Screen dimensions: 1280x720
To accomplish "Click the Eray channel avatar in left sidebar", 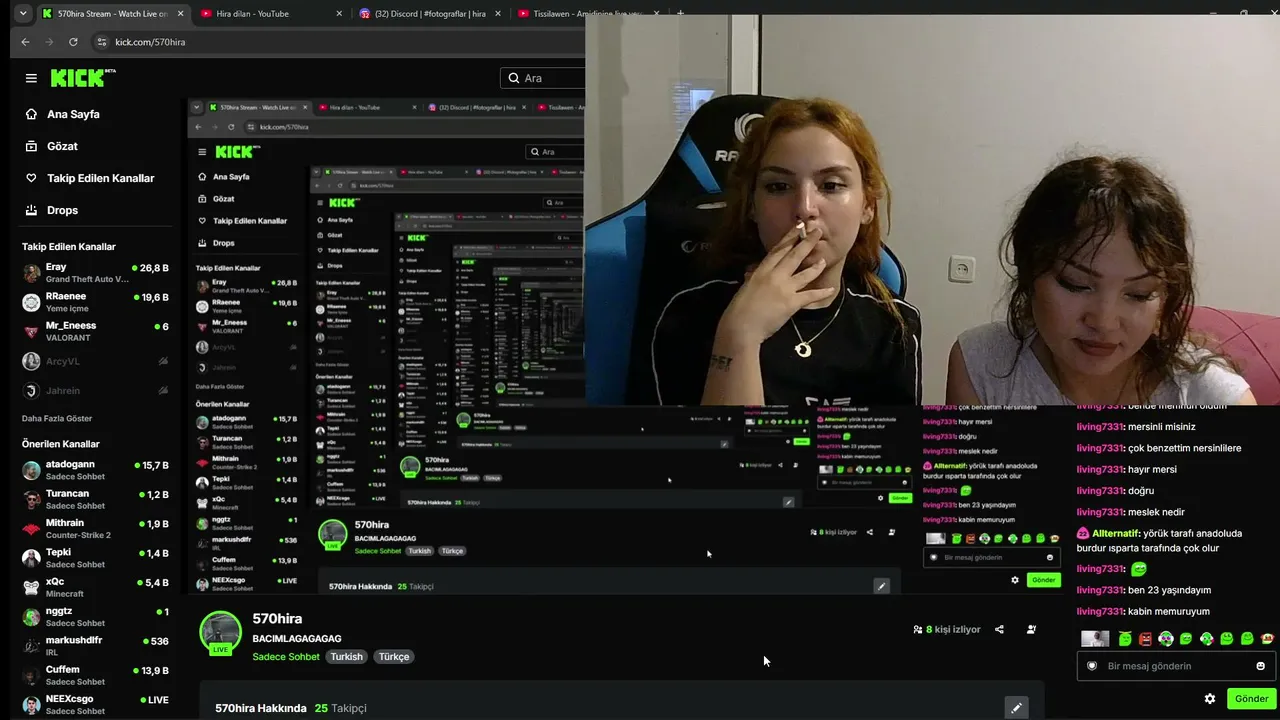I will point(31,273).
